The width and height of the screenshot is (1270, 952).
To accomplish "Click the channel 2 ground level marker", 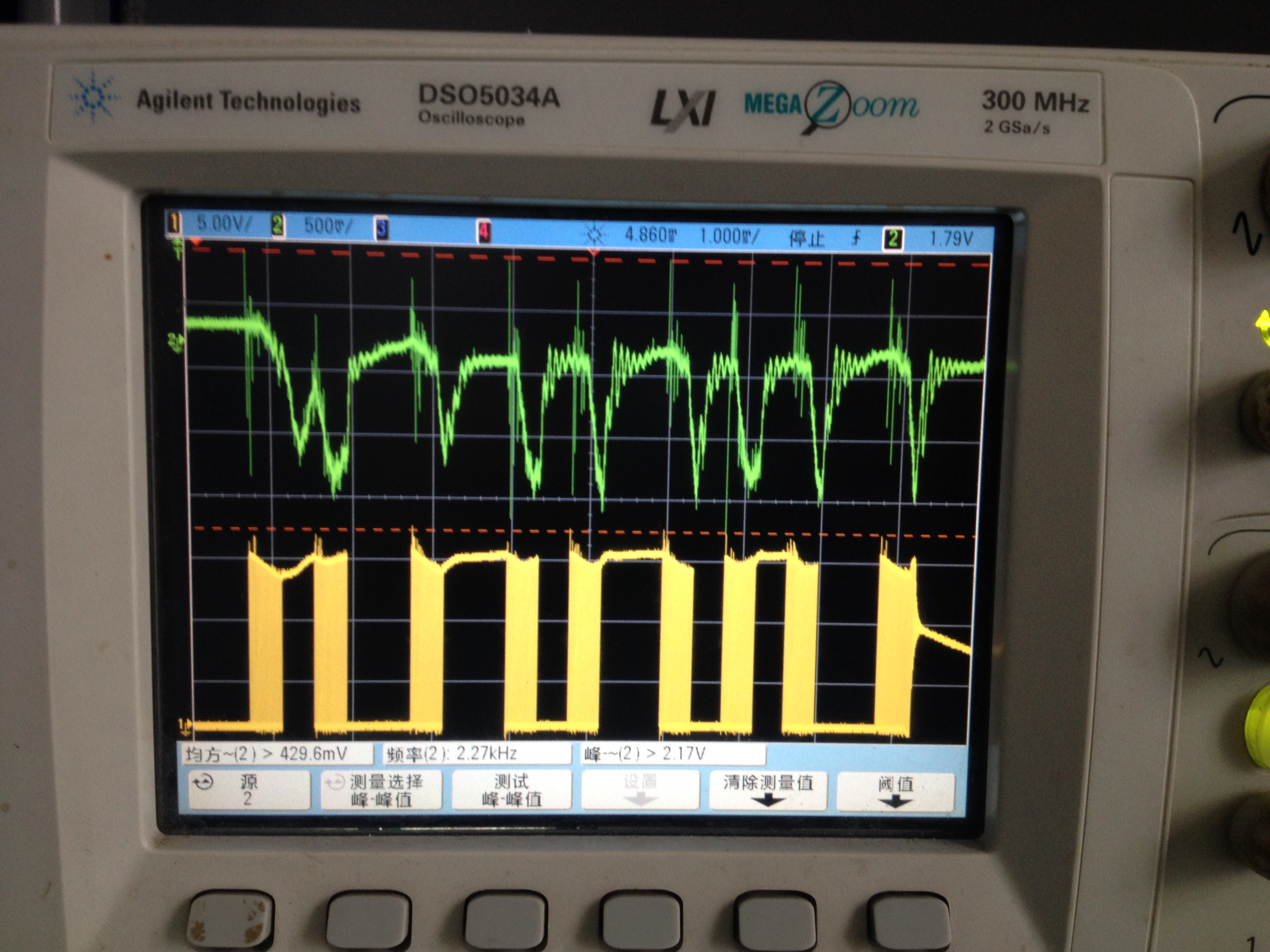I will coord(176,343).
